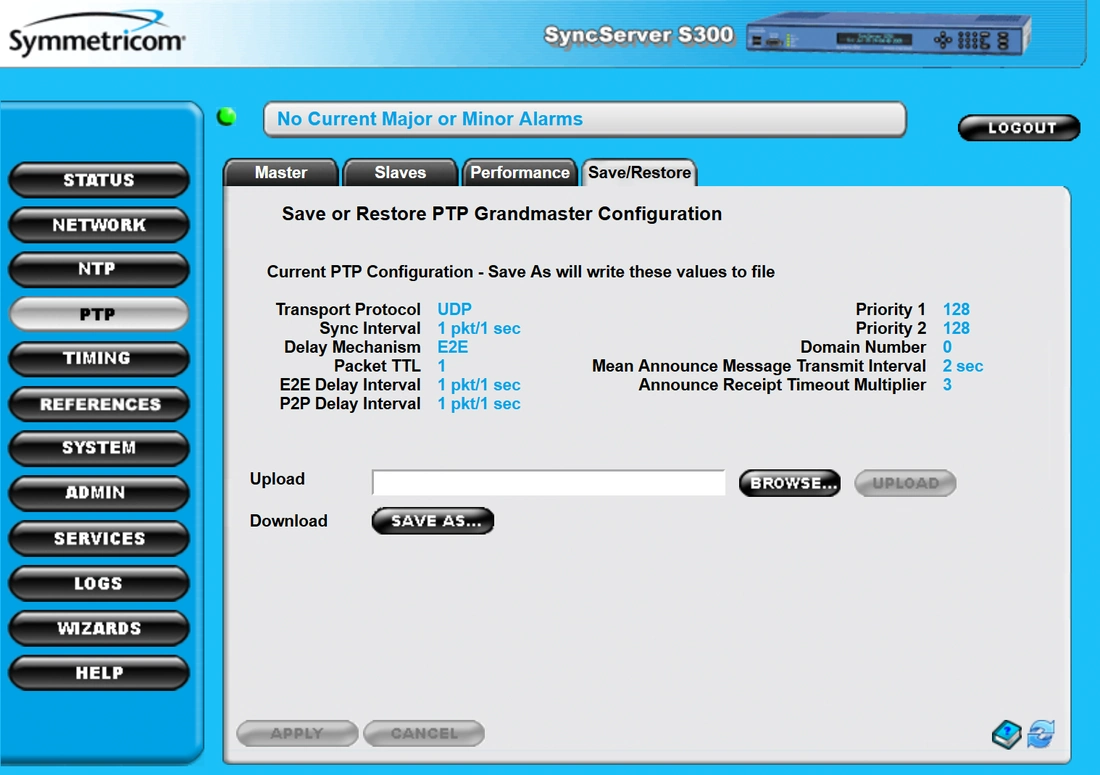The image size is (1100, 775).
Task: Select the Save/Restore tab
Action: [x=639, y=173]
